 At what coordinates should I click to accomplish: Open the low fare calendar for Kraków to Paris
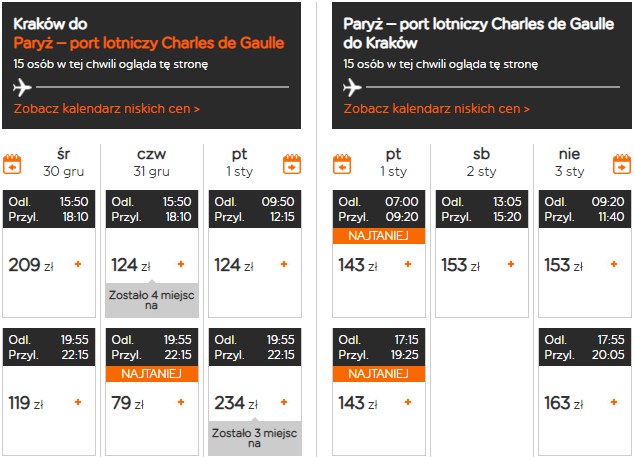107,109
